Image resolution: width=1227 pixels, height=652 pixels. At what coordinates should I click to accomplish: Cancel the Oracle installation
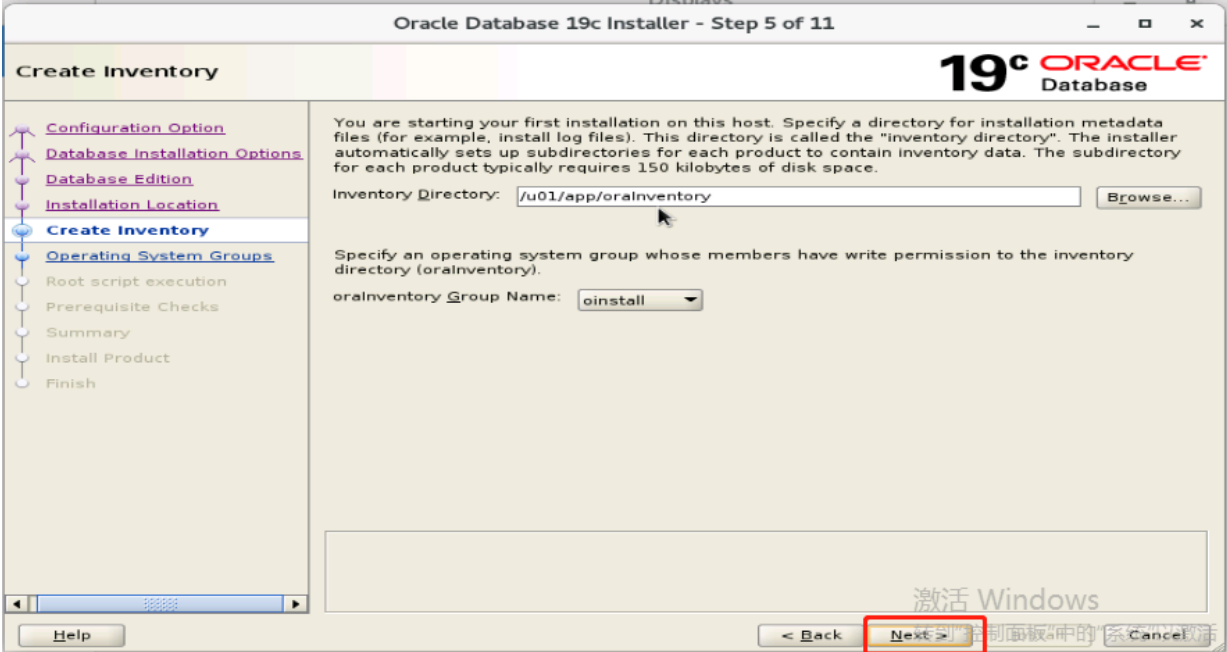click(1156, 635)
